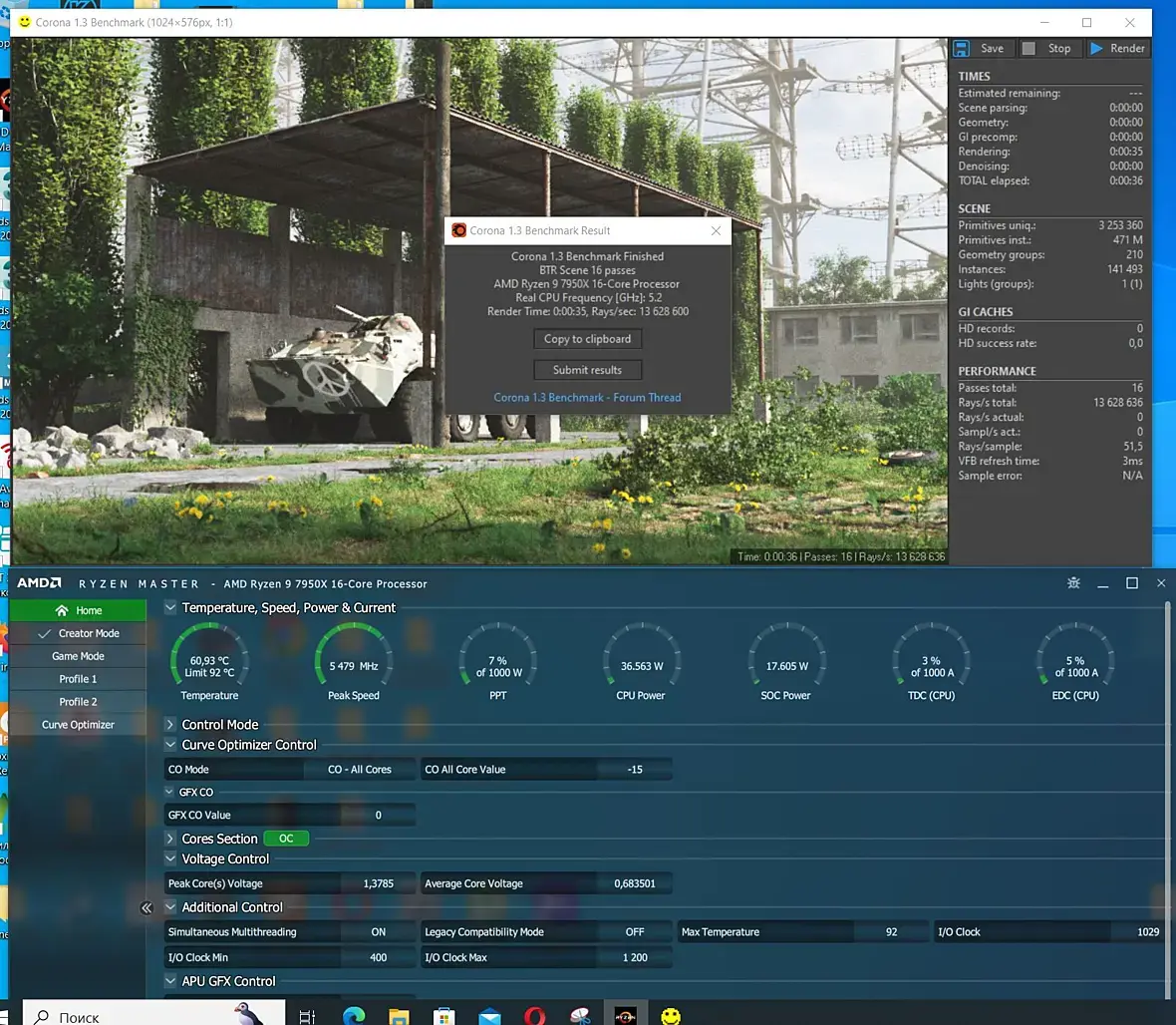
Task: Click Legacy Compatibility Mode OFF value
Action: [635, 932]
